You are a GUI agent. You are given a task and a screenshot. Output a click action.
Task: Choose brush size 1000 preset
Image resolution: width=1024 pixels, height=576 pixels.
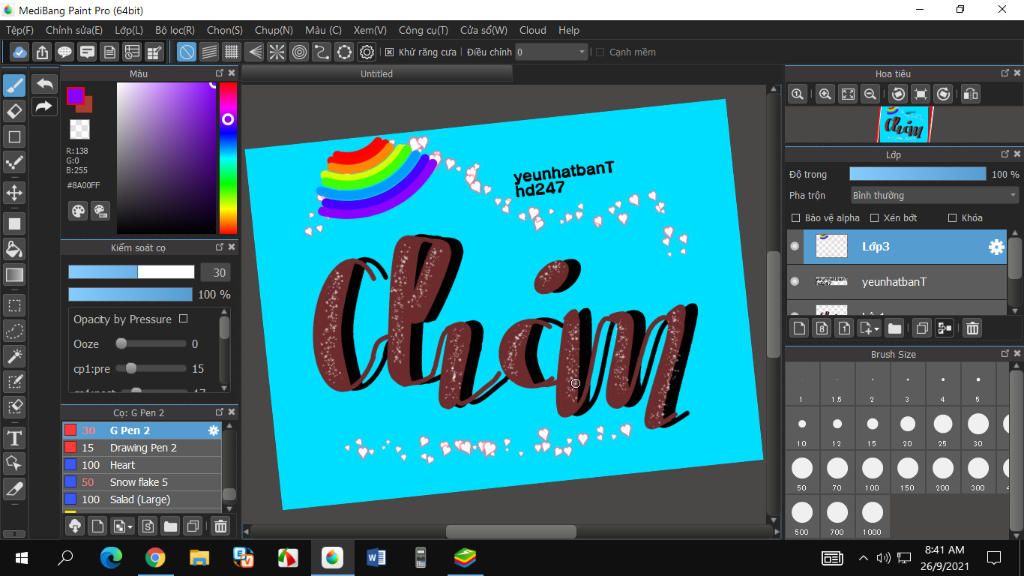[872, 517]
